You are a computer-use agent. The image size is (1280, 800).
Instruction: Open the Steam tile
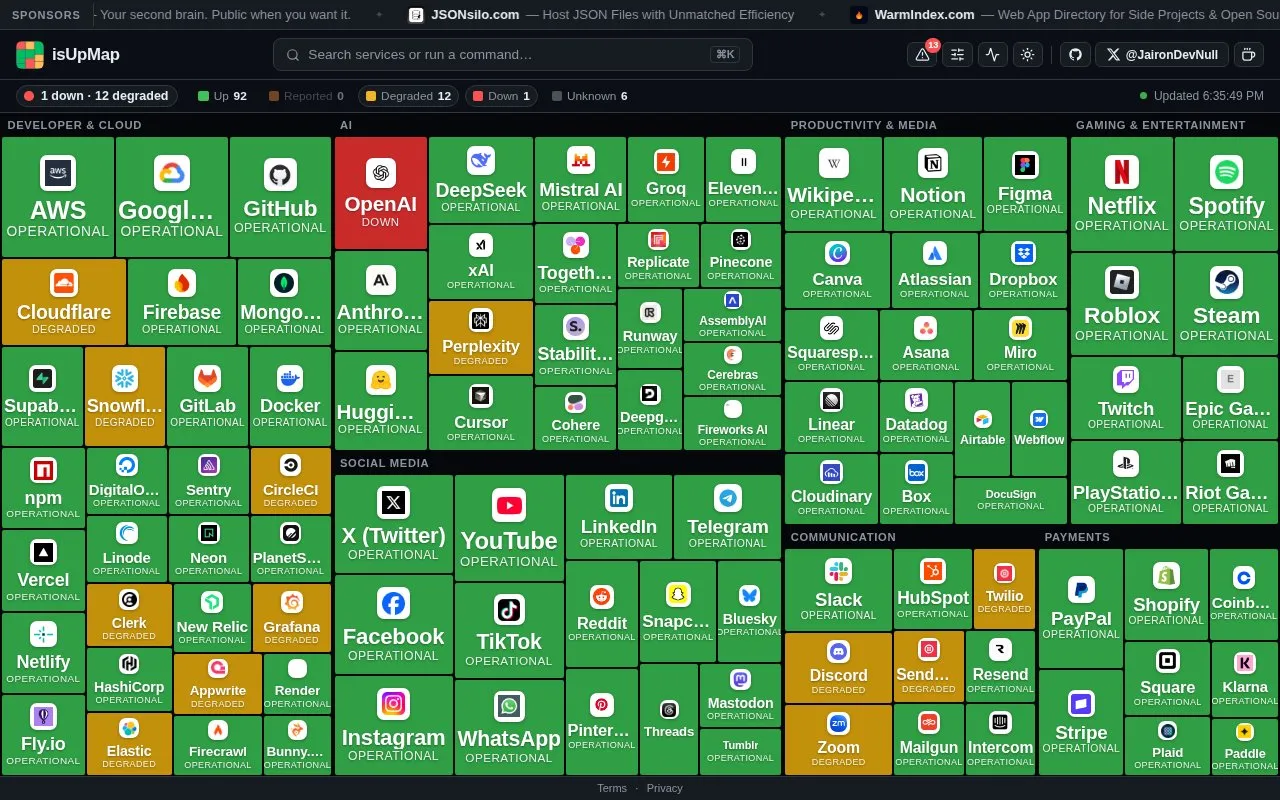pyautogui.click(x=1226, y=303)
